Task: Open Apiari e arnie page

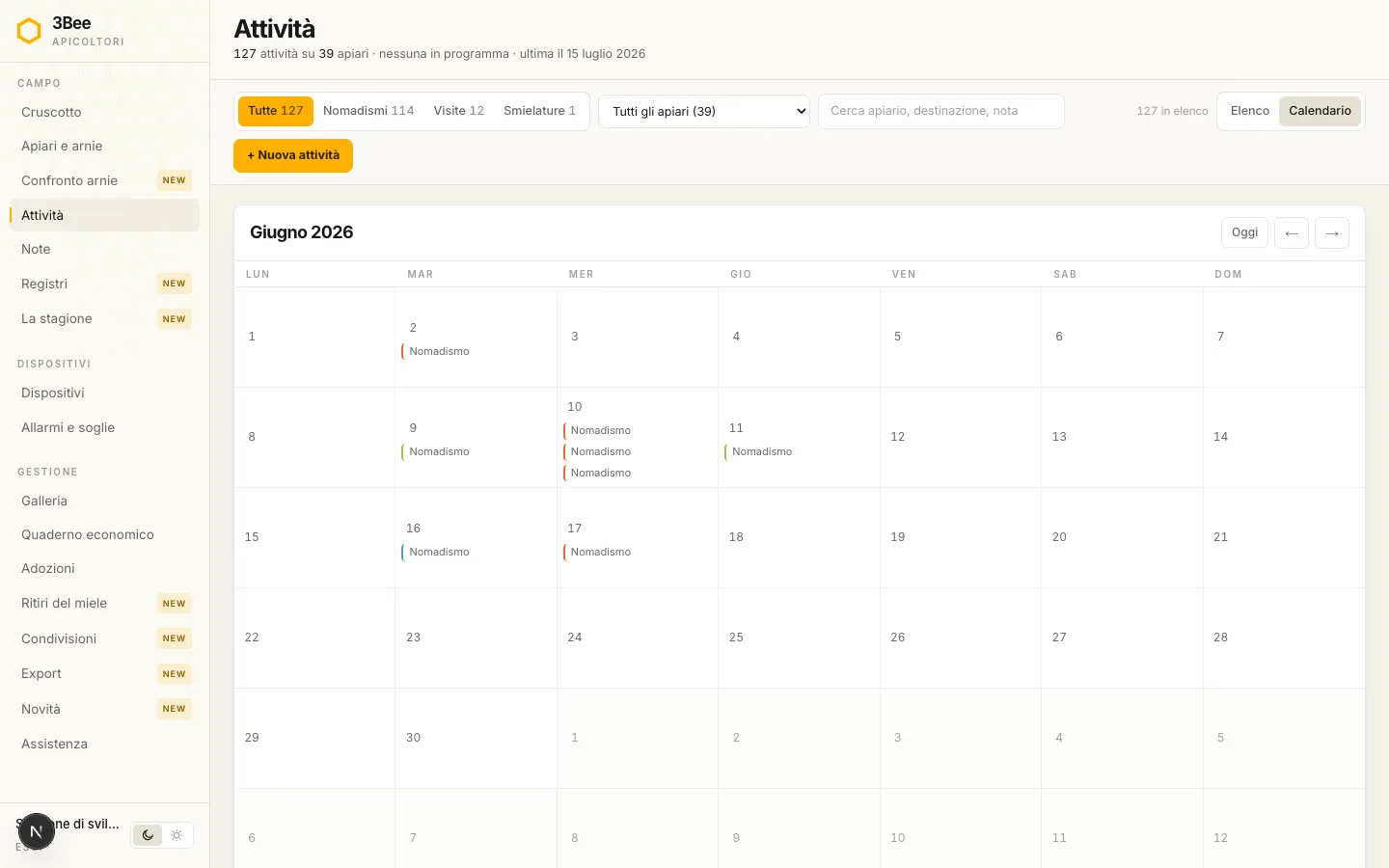Action: 104,146
